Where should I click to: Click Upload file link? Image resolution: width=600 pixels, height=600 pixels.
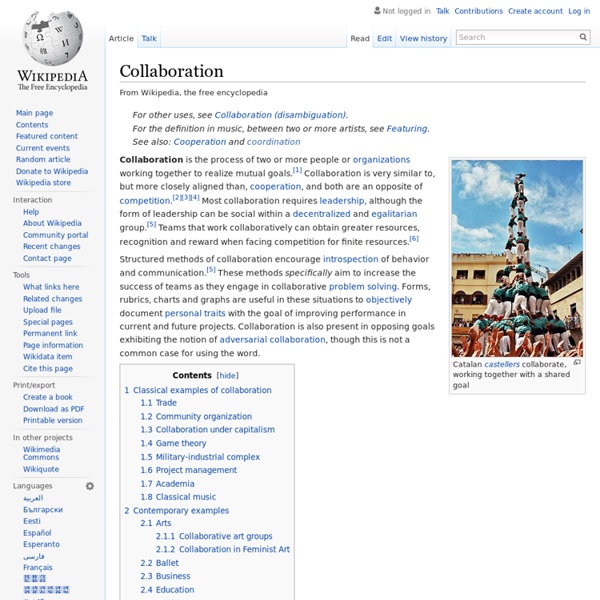(x=42, y=310)
